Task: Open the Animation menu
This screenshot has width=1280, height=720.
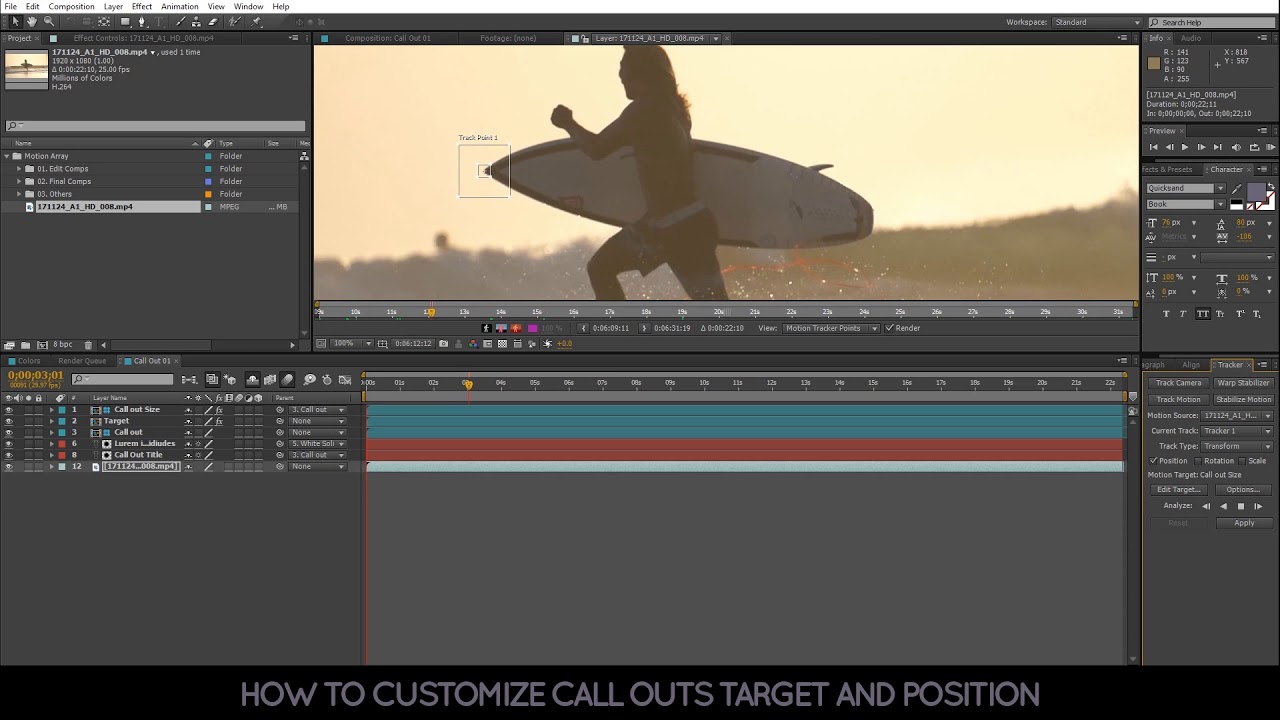Action: point(179,7)
